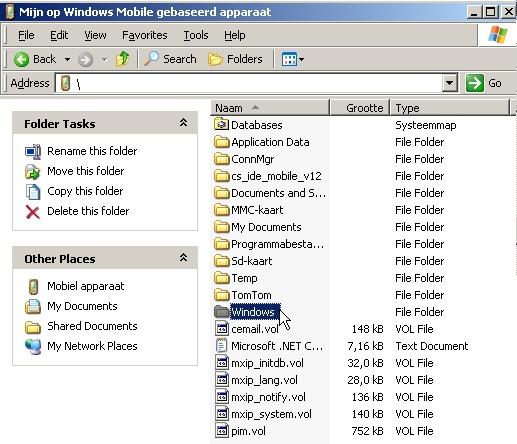Select Programmabesta... folder name
Screen dimensions: 517x444
click(277, 244)
